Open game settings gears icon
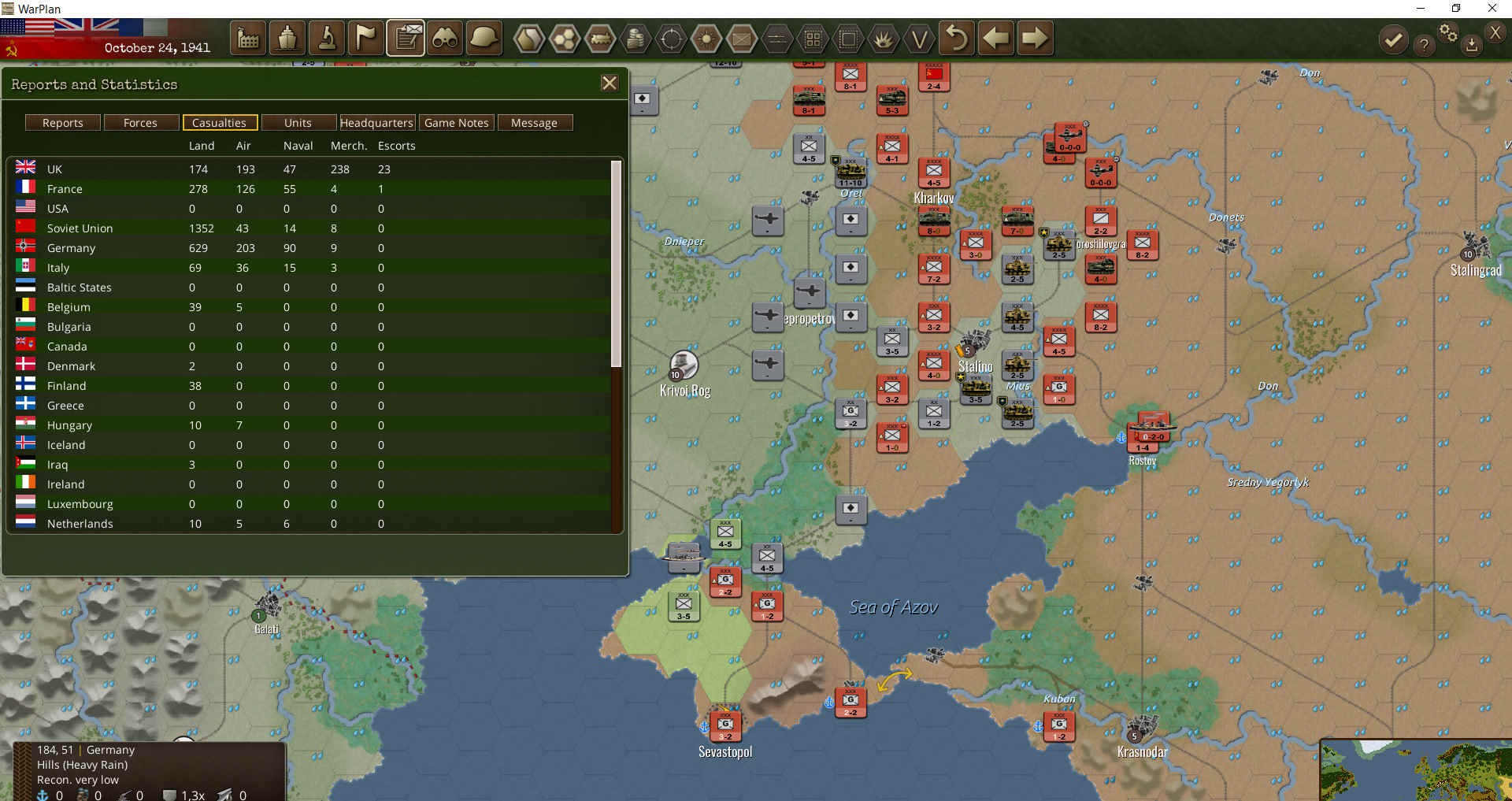The height and width of the screenshot is (801, 1512). [1448, 32]
